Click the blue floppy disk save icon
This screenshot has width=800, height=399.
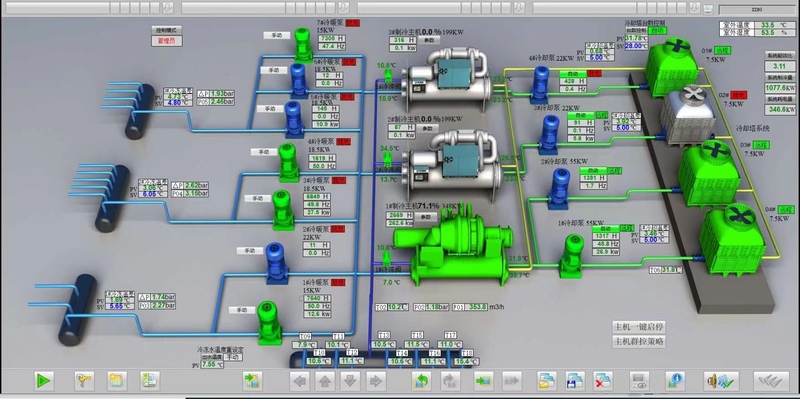pyautogui.click(x=576, y=381)
